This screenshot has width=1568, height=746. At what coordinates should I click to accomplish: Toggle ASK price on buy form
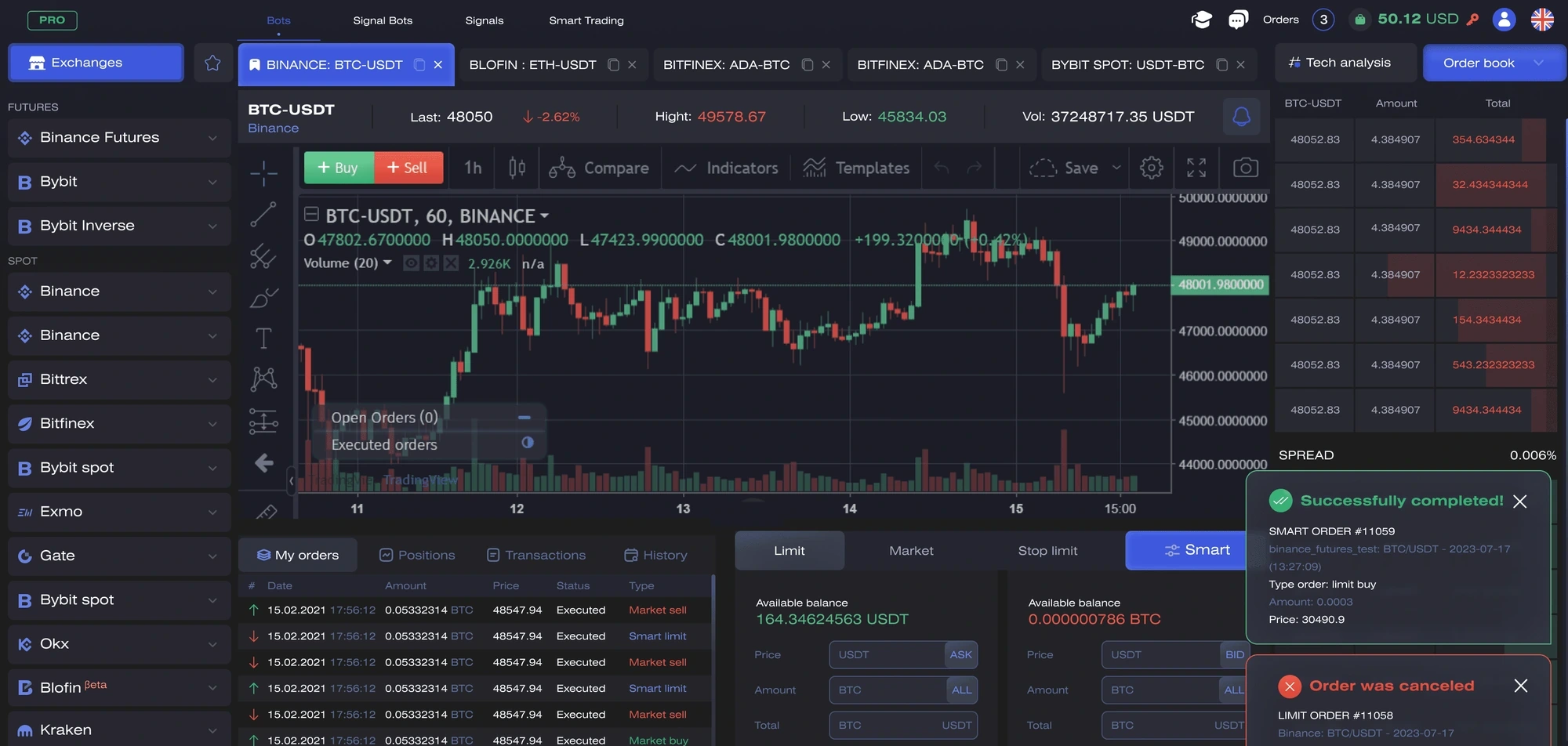(x=960, y=655)
